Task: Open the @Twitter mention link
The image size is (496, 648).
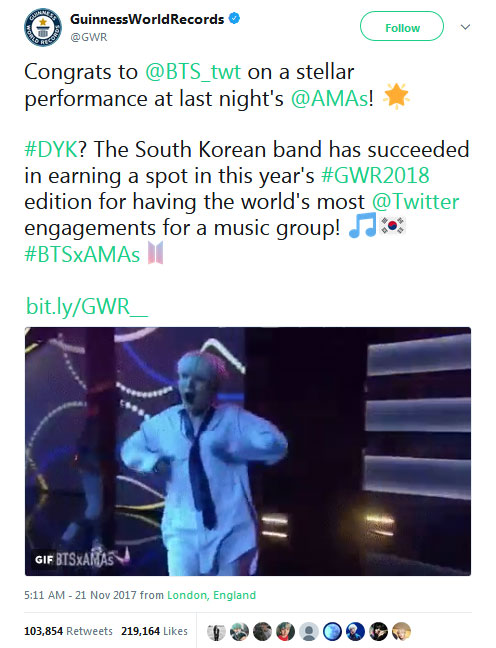Action: pyautogui.click(x=415, y=202)
